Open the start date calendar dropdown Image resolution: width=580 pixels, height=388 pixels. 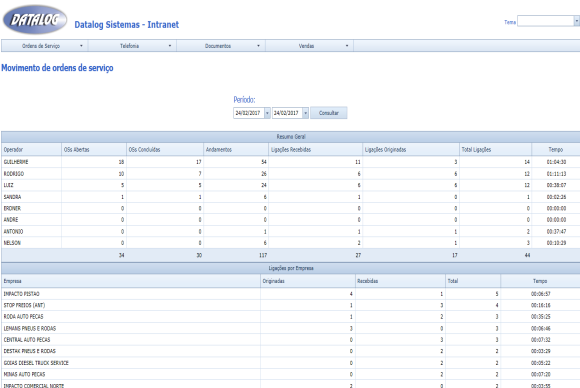pos(267,113)
